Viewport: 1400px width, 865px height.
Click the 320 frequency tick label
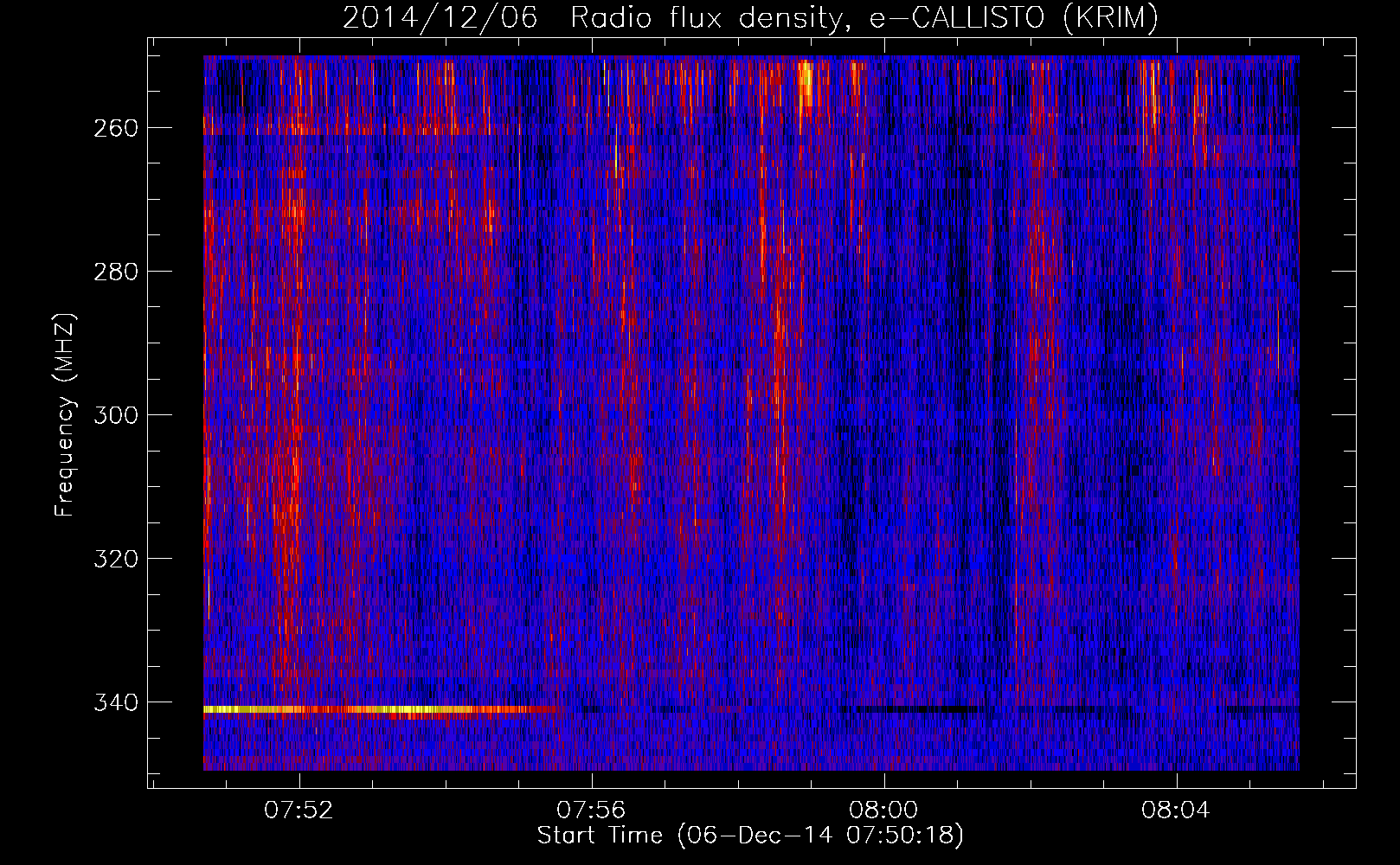[115, 559]
